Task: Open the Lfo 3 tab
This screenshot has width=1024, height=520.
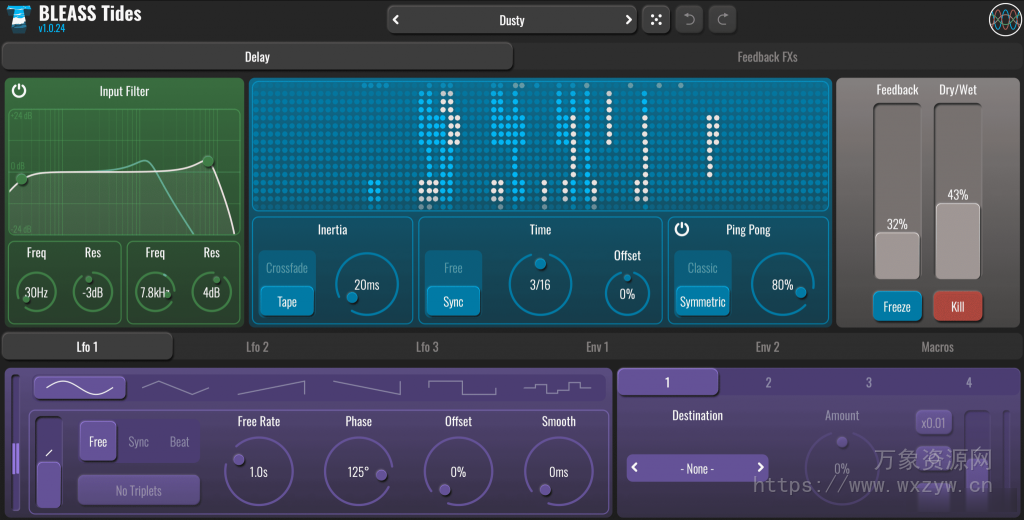Action: click(x=427, y=347)
